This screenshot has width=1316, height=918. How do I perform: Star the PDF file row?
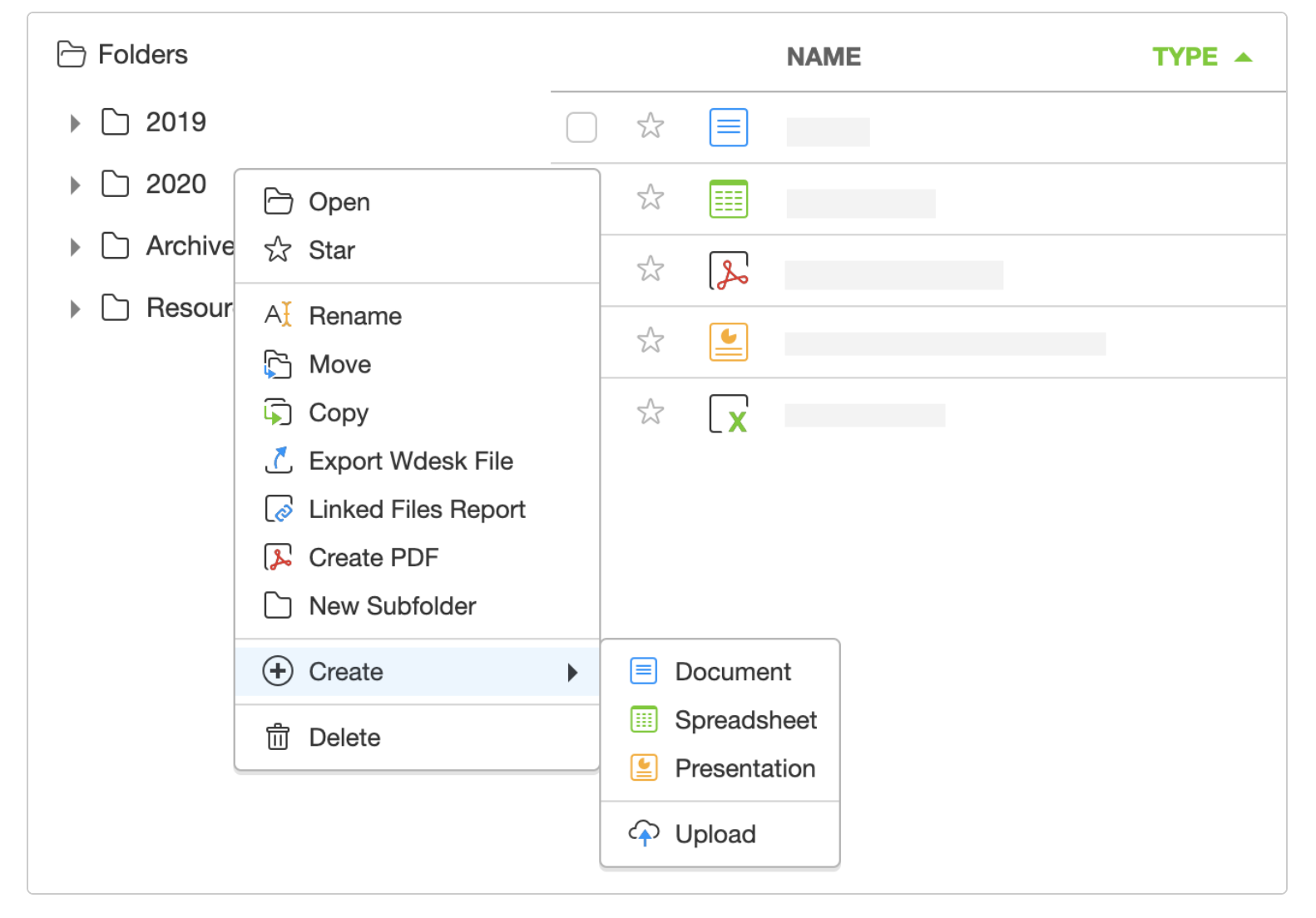[x=651, y=269]
